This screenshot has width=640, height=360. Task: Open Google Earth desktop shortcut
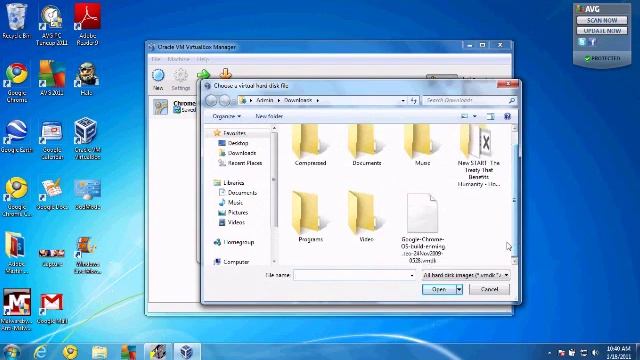point(16,137)
